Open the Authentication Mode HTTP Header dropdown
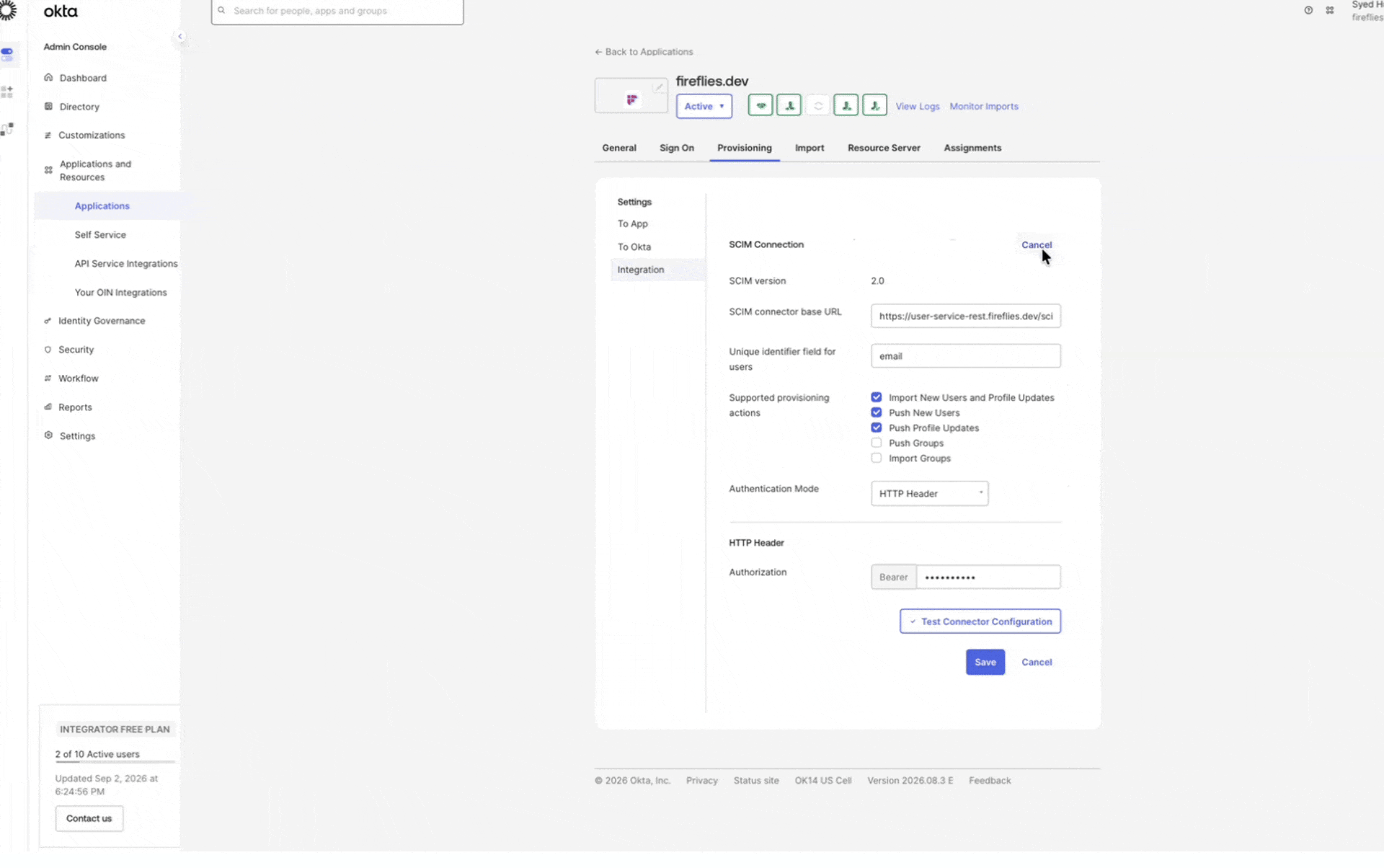Image resolution: width=1384 pixels, height=868 pixels. 930,494
